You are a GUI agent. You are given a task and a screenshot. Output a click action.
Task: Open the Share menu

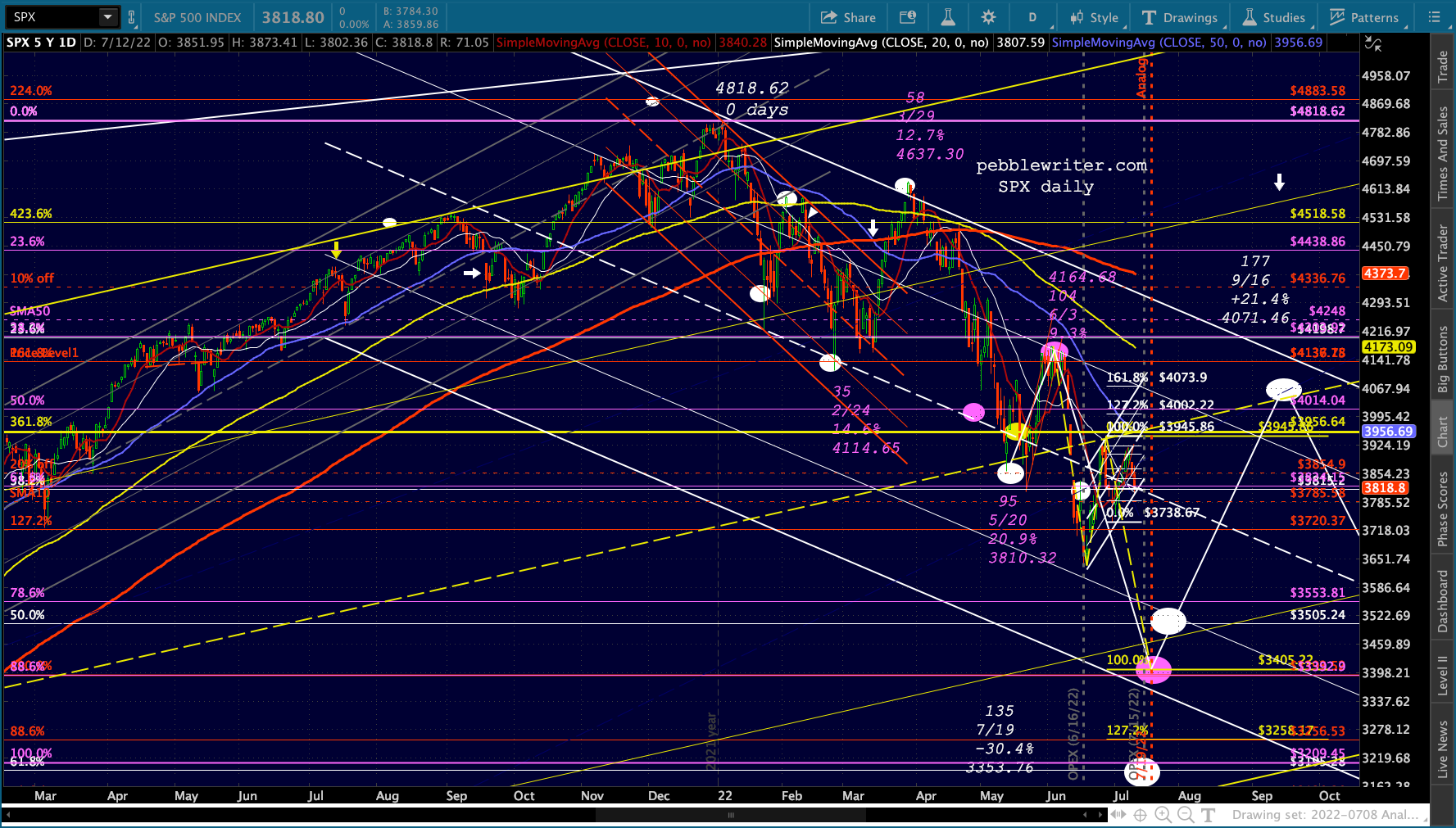point(848,17)
